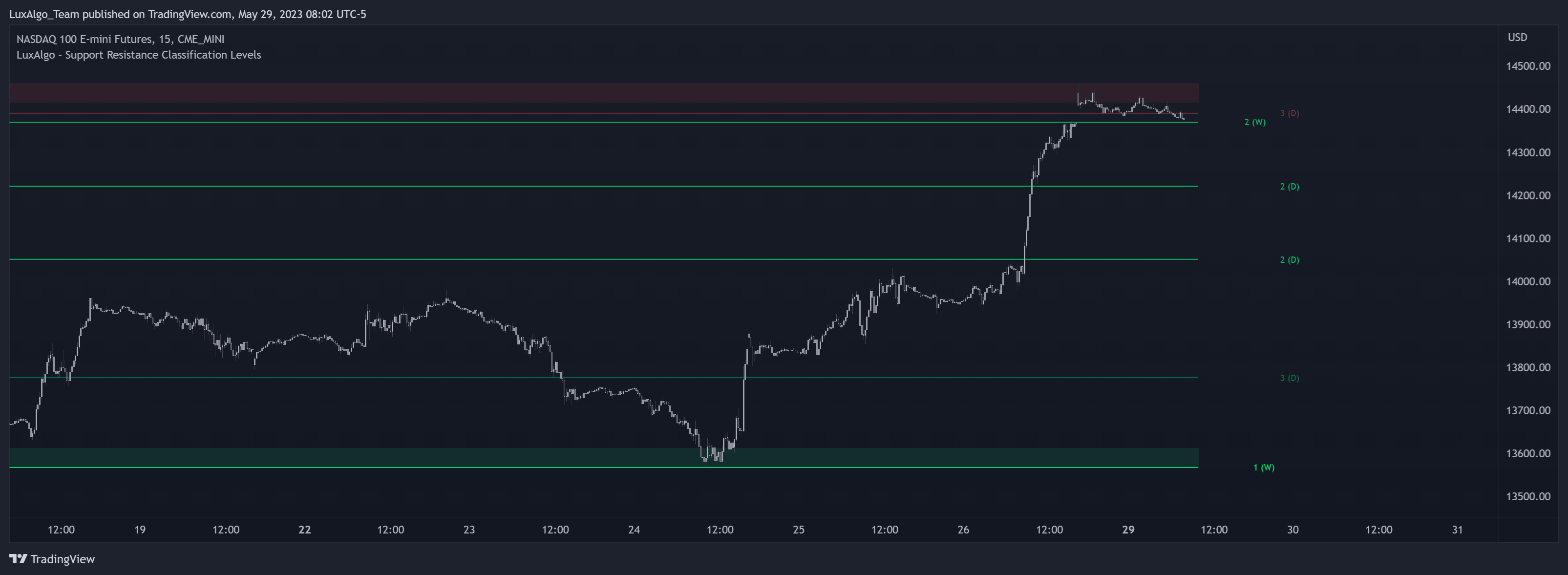The height and width of the screenshot is (575, 1568).
Task: Click the date 31 on the time axis
Action: [x=1457, y=530]
